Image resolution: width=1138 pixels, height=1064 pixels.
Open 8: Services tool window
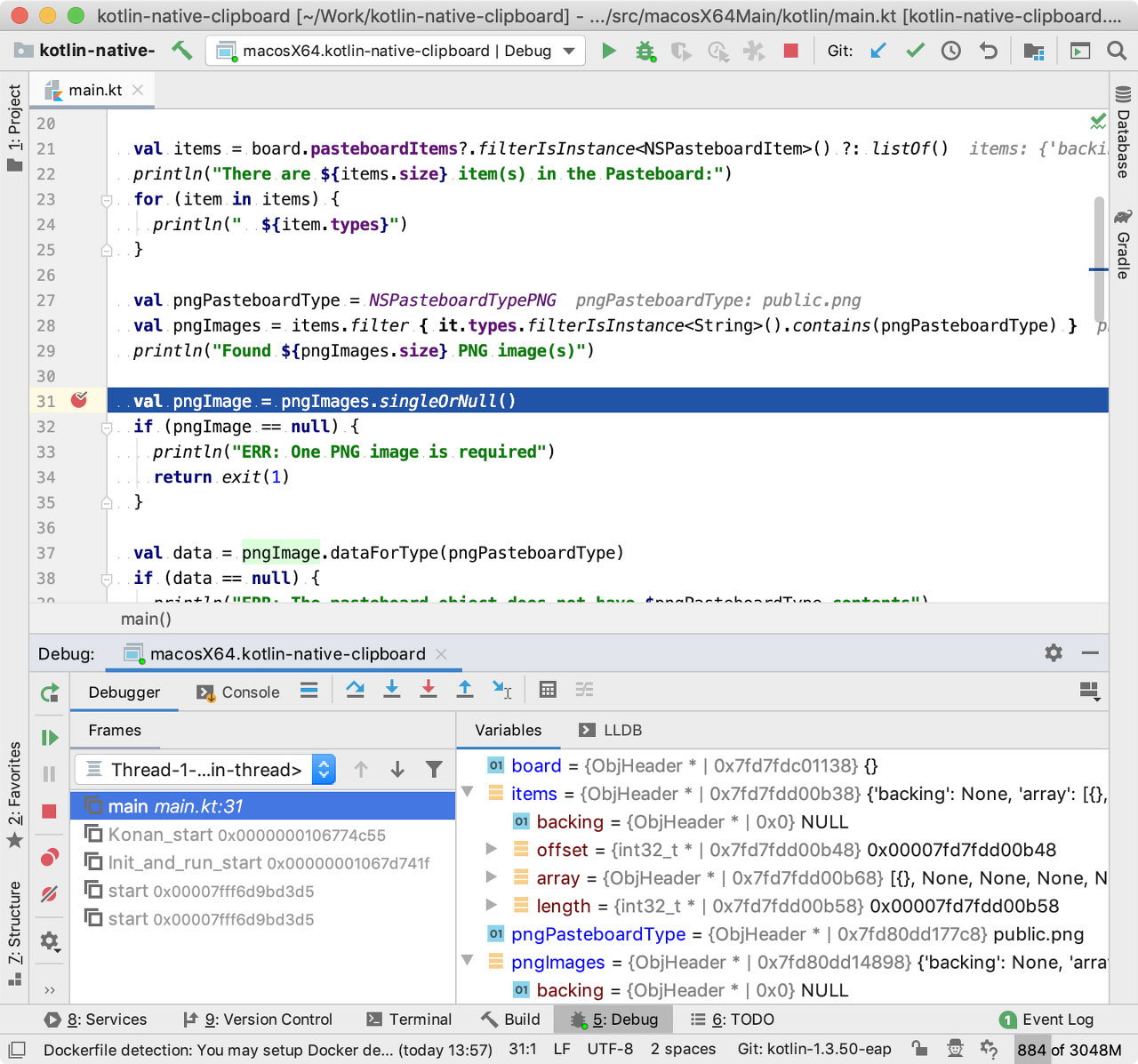tap(96, 1020)
